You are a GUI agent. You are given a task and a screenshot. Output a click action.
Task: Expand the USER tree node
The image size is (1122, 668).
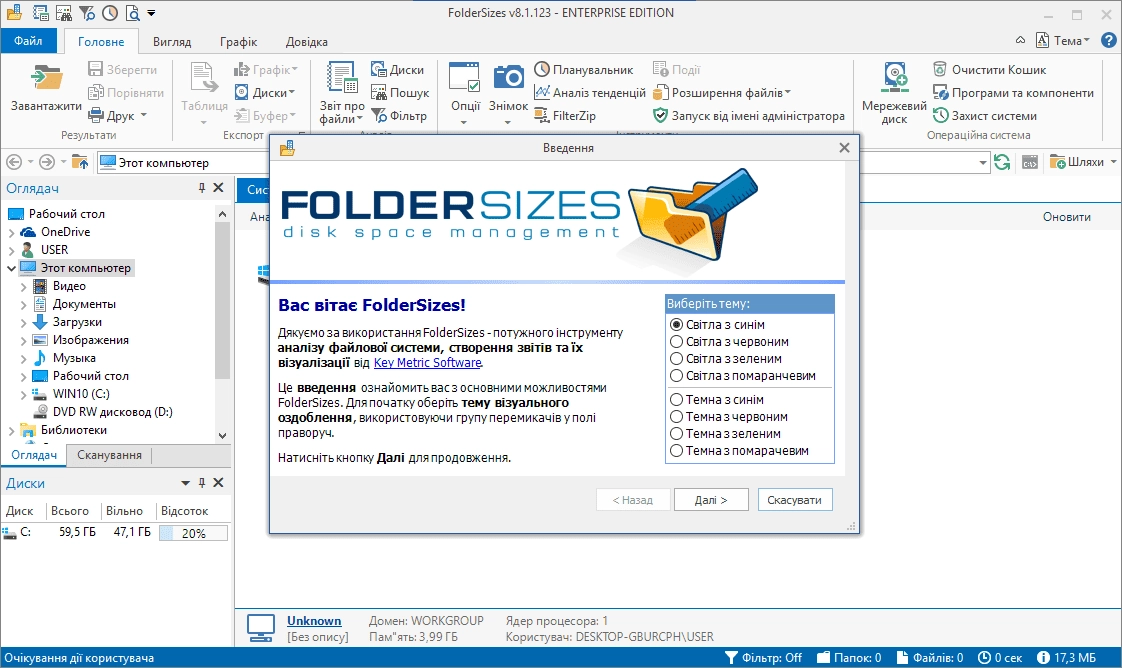point(11,250)
